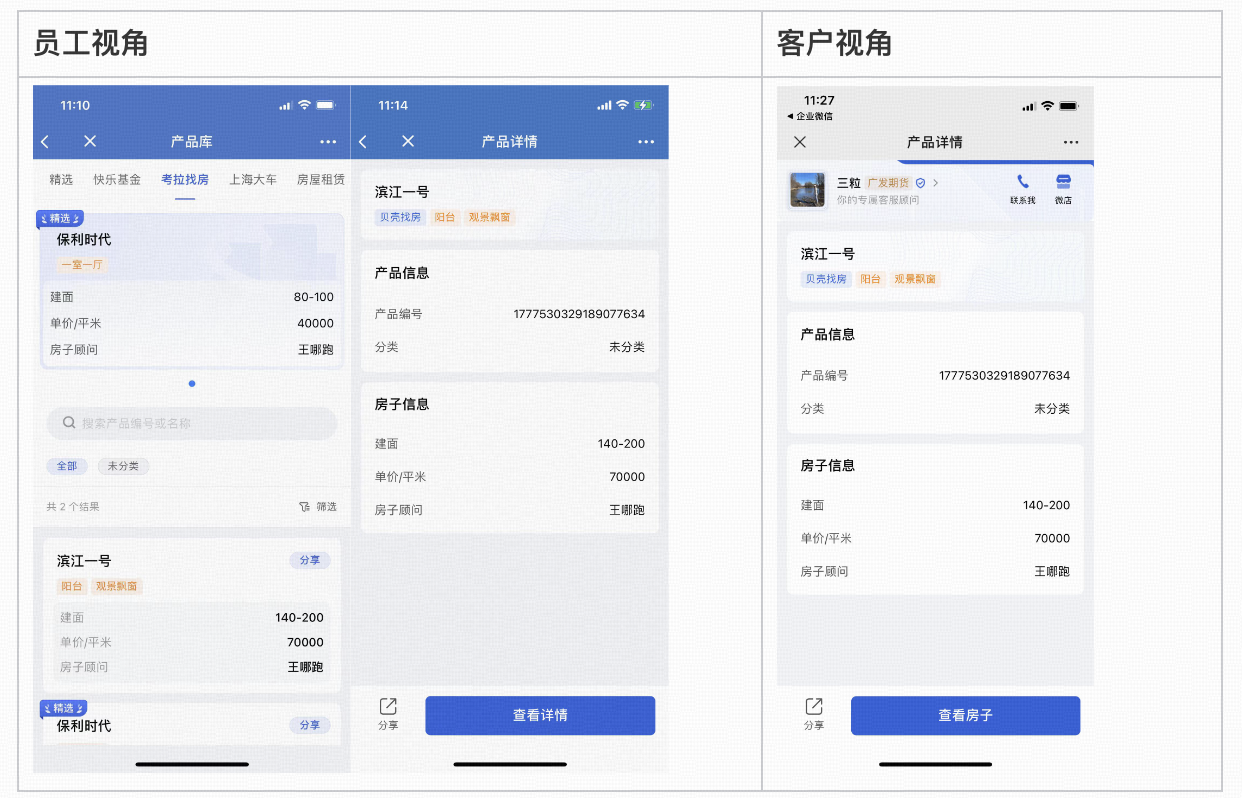Tap X icon in customer view 产品详情 header
Screen dimensions: 1242x798
point(800,142)
